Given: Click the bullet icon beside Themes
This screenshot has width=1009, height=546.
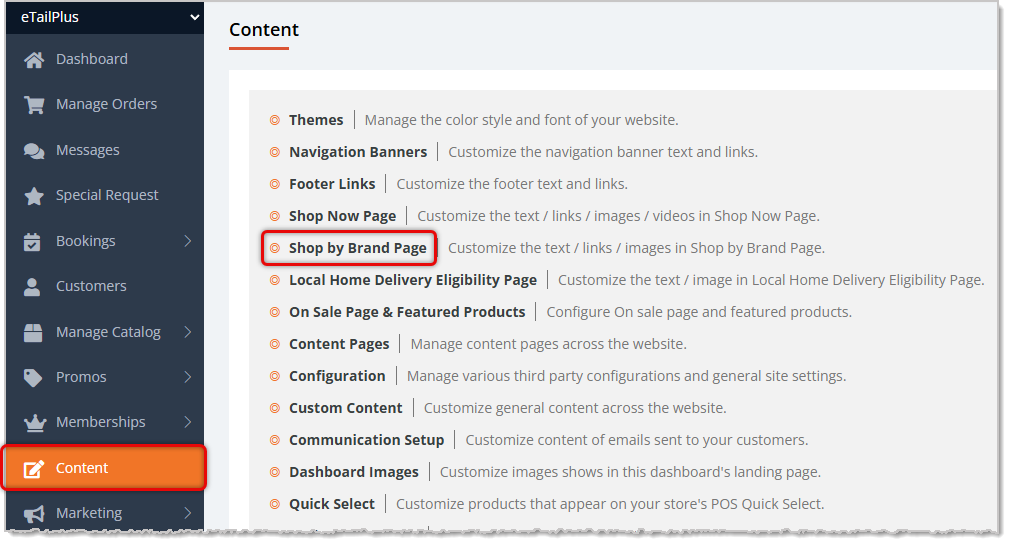Looking at the screenshot, I should coord(275,120).
